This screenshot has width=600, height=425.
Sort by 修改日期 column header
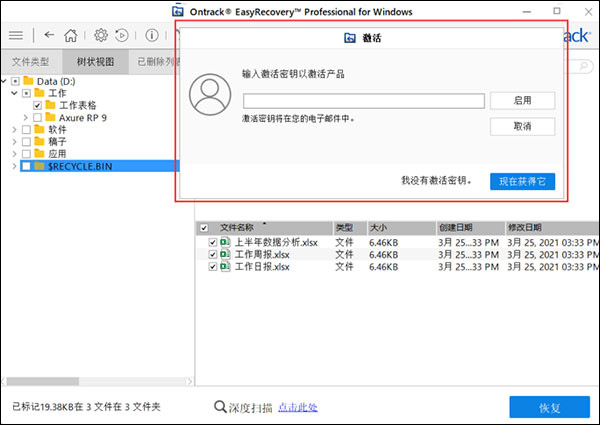(x=552, y=228)
